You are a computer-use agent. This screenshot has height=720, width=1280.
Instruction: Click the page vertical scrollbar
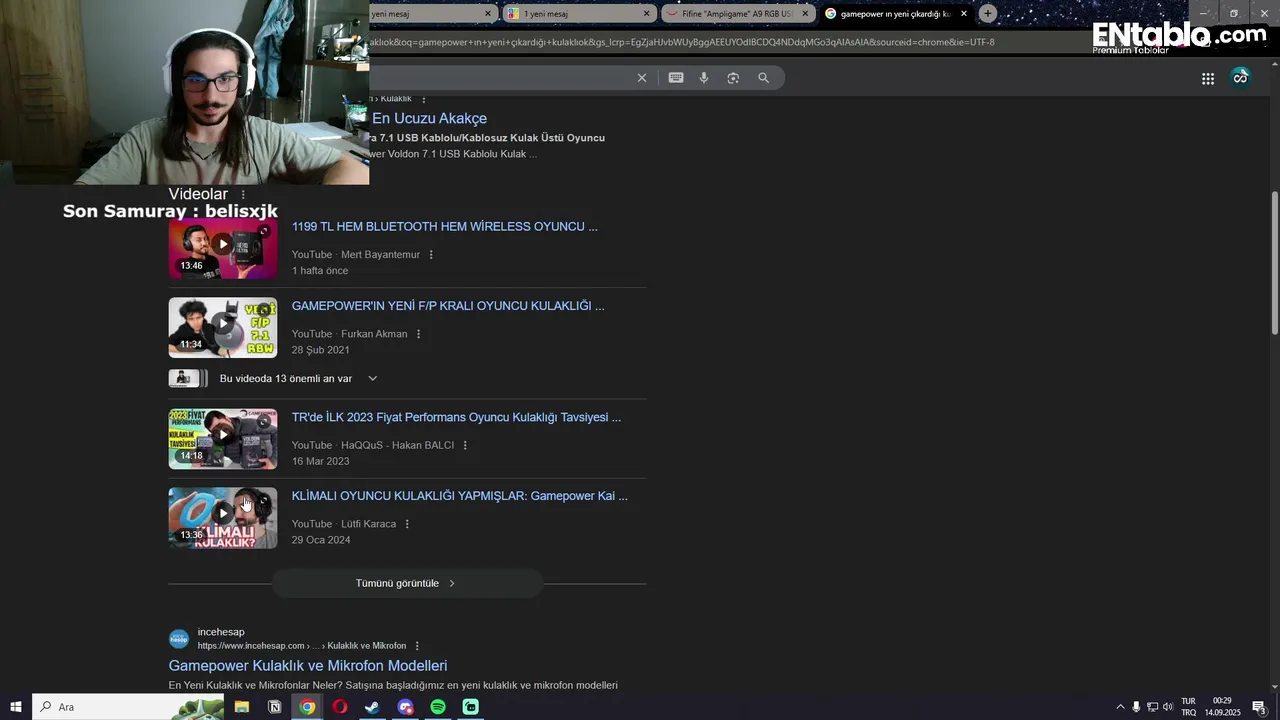[1274, 263]
